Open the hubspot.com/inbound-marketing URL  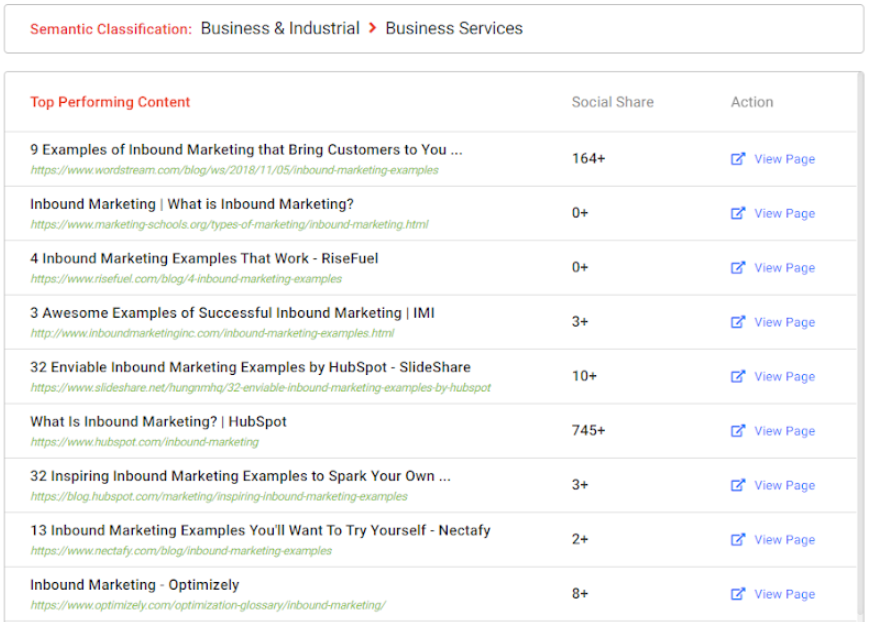pos(144,442)
